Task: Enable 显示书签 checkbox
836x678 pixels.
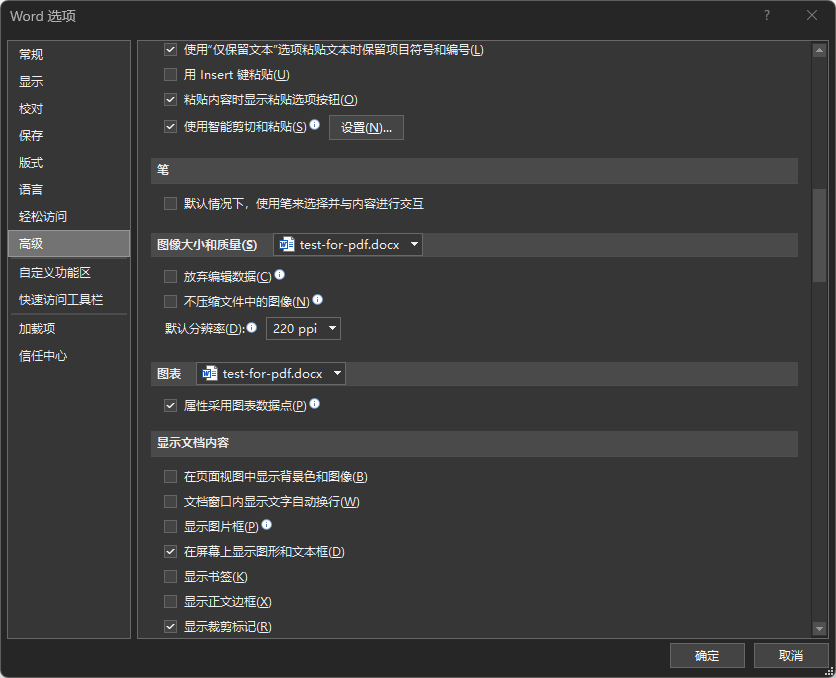Action: pyautogui.click(x=170, y=577)
